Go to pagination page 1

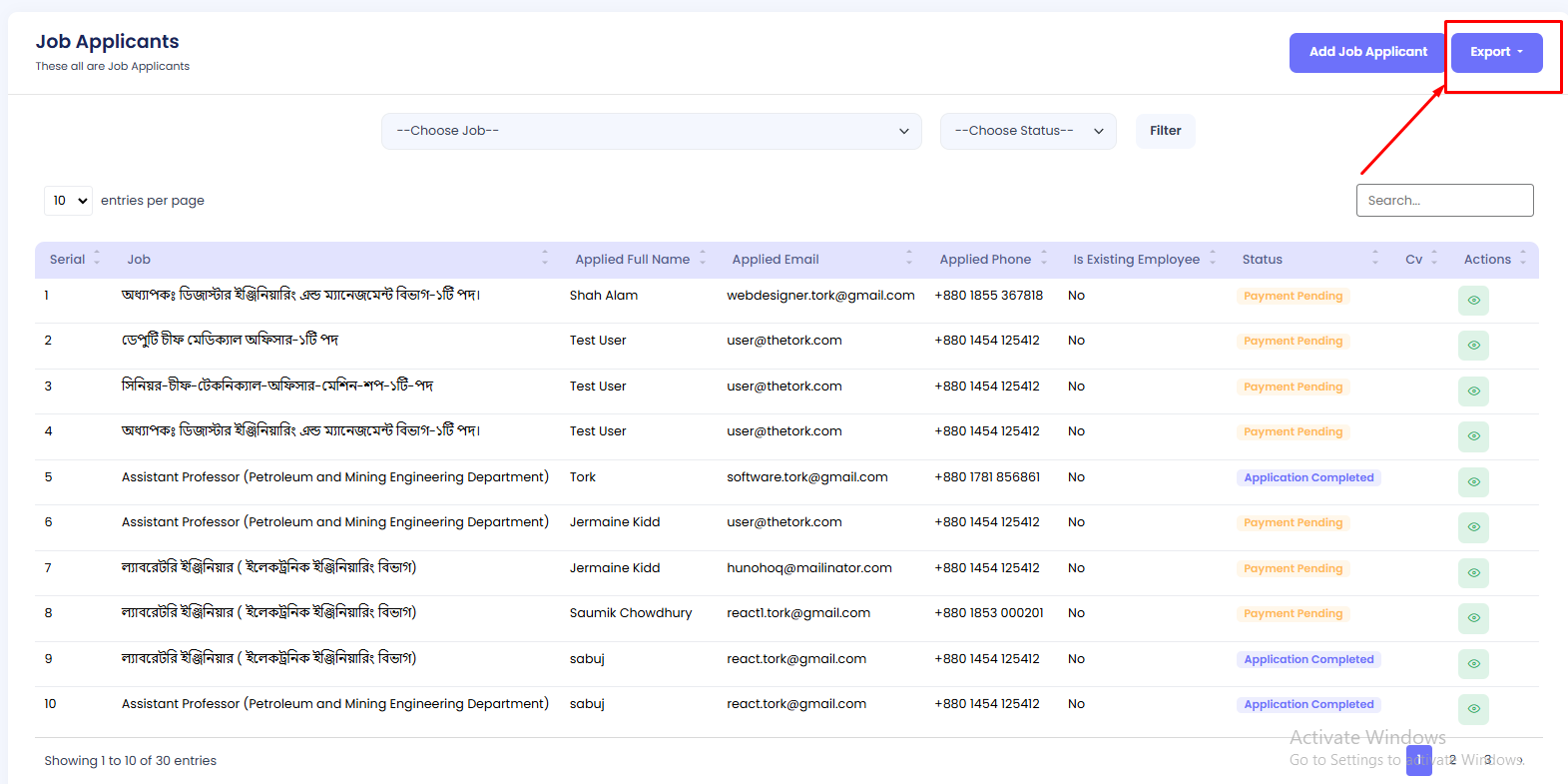pos(1418,760)
